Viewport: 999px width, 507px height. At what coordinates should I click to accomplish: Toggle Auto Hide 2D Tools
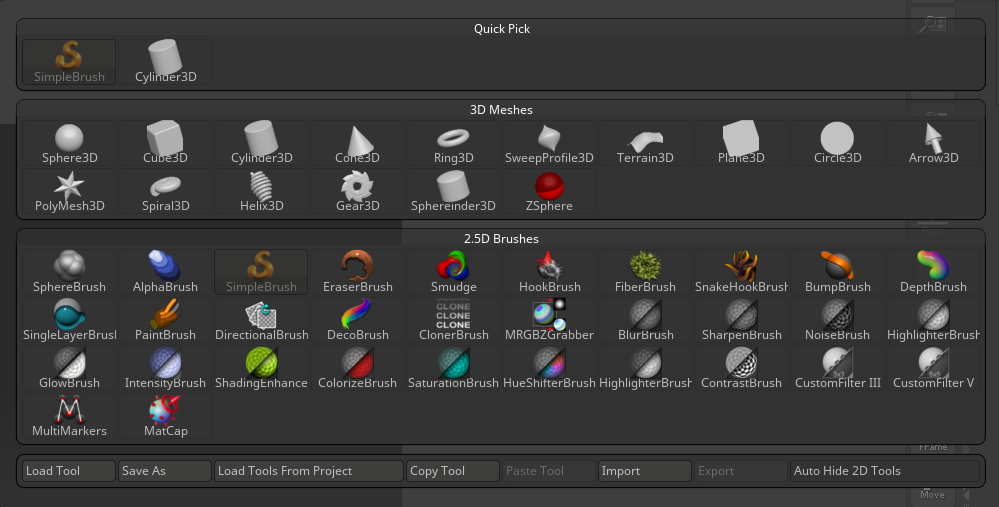coord(883,471)
